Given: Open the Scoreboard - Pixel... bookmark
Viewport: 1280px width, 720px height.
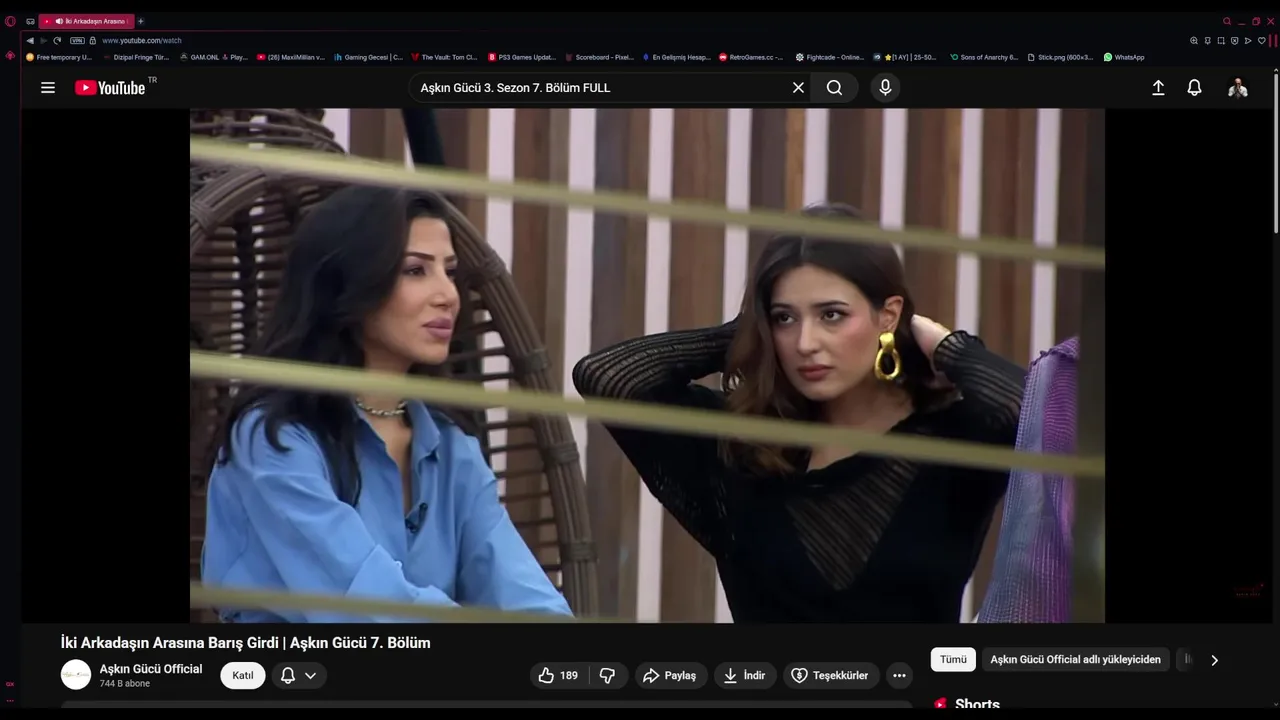Looking at the screenshot, I should tap(600, 57).
